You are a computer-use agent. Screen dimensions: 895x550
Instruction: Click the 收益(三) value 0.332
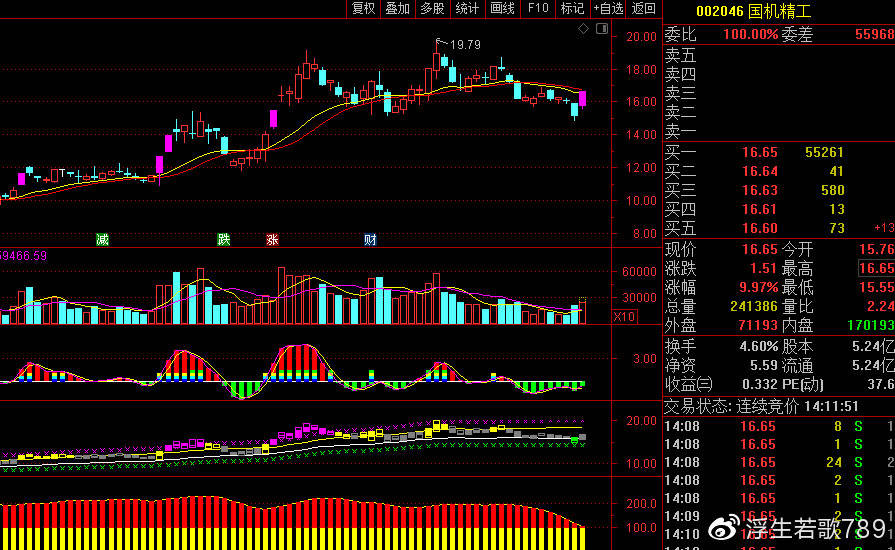(760, 384)
